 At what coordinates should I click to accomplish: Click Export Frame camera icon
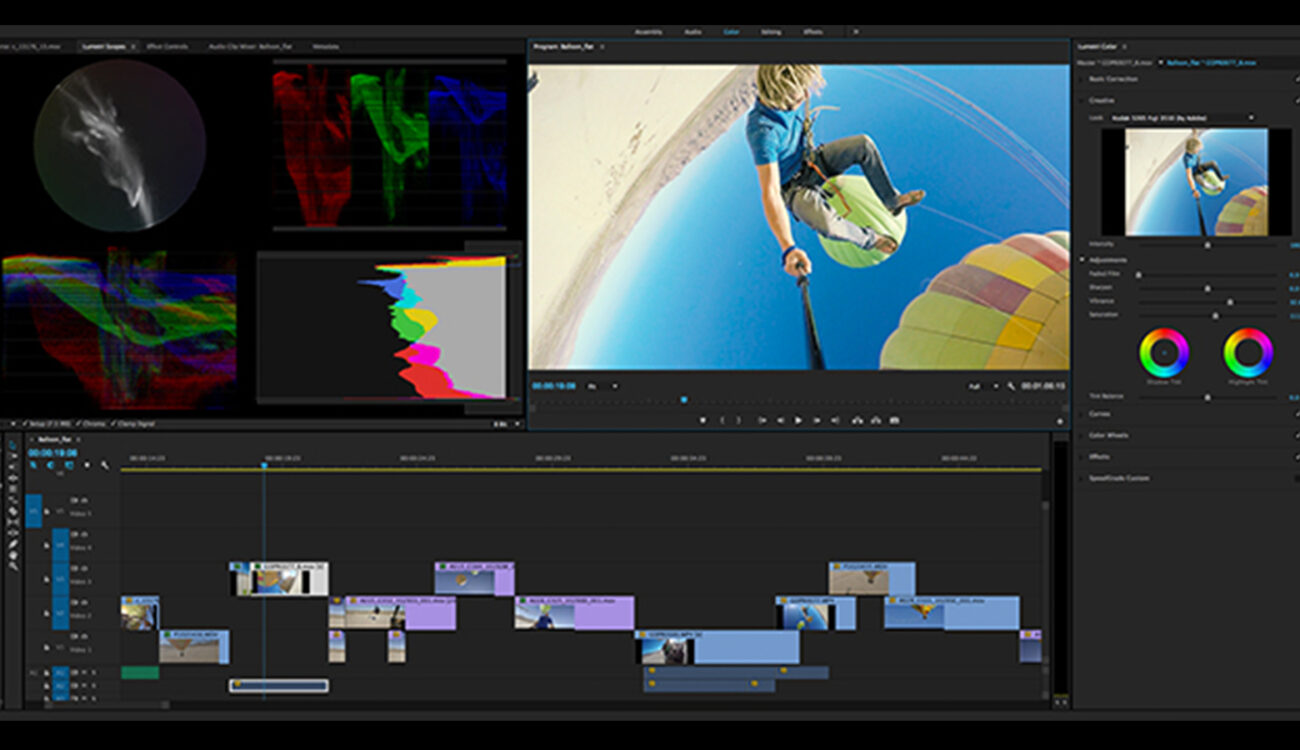click(x=894, y=421)
